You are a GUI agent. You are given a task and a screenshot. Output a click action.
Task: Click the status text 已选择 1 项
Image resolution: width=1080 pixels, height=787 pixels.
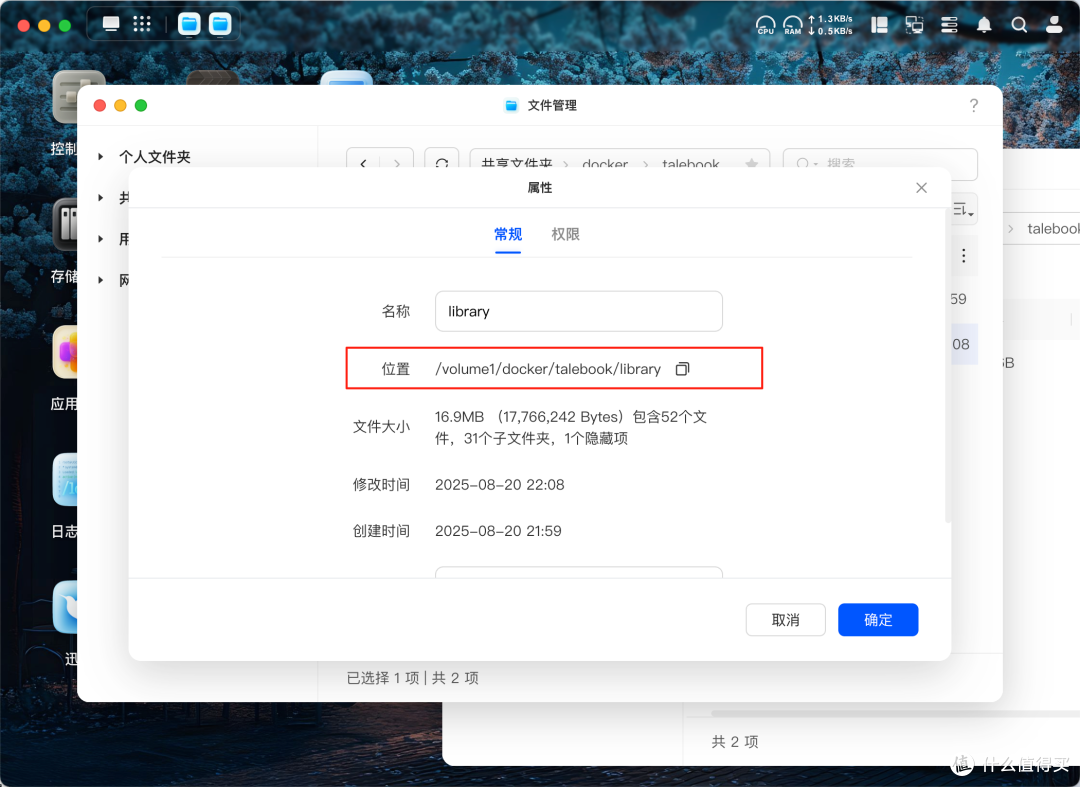[383, 678]
